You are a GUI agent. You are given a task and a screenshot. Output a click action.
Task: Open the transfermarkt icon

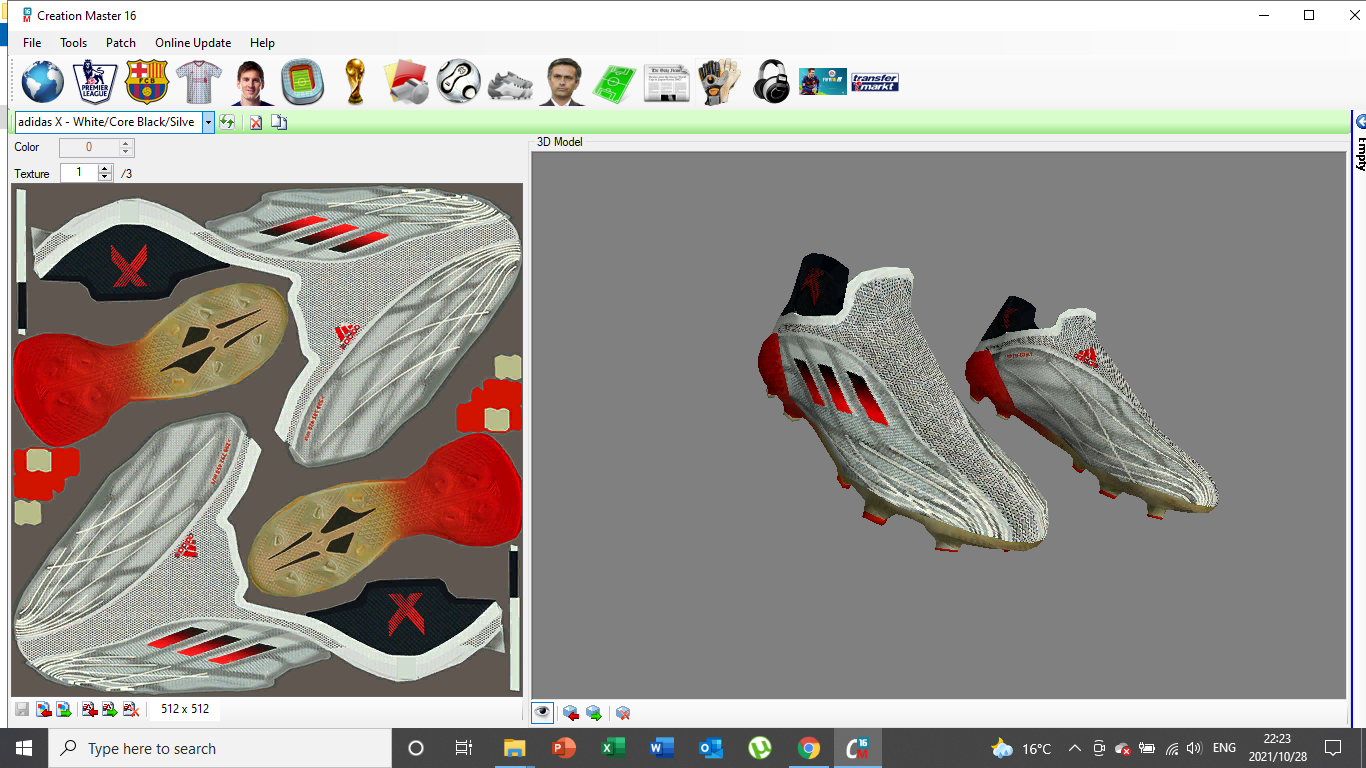tap(874, 82)
